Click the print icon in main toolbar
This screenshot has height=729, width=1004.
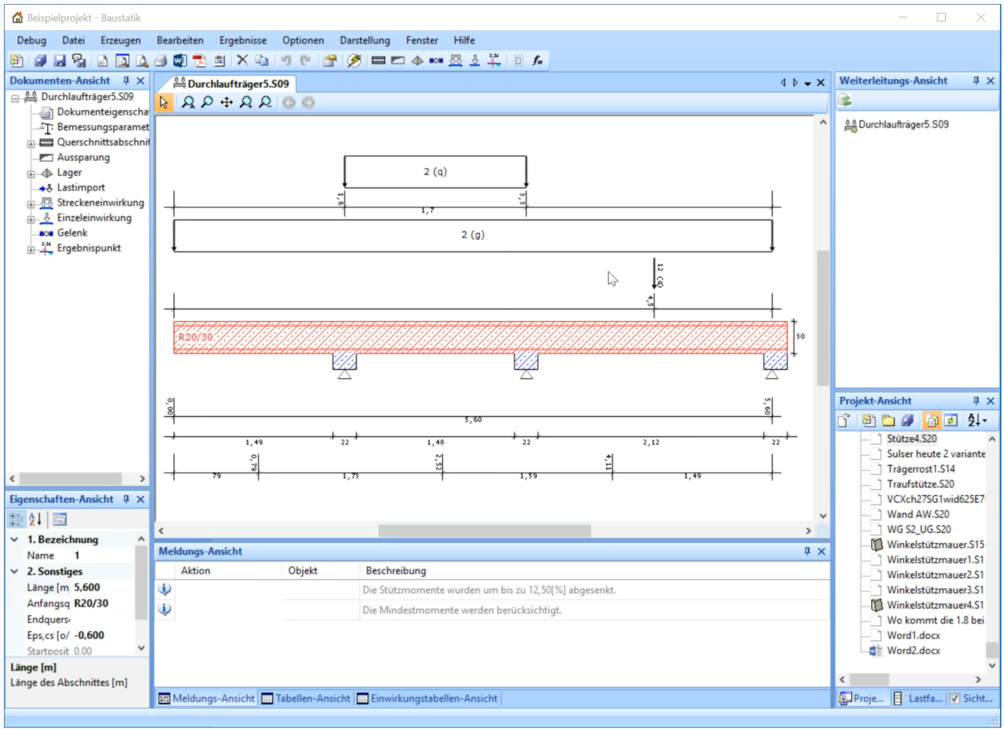coord(161,61)
